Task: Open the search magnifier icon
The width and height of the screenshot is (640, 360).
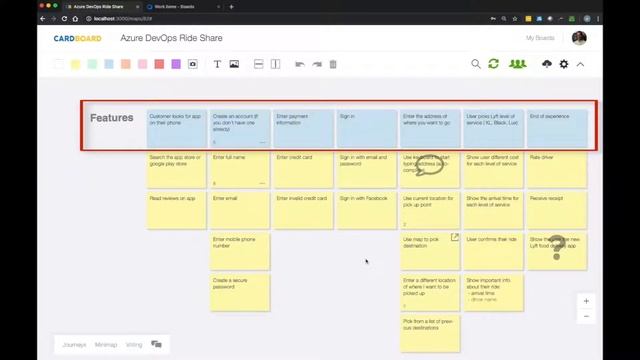Action: pos(476,64)
